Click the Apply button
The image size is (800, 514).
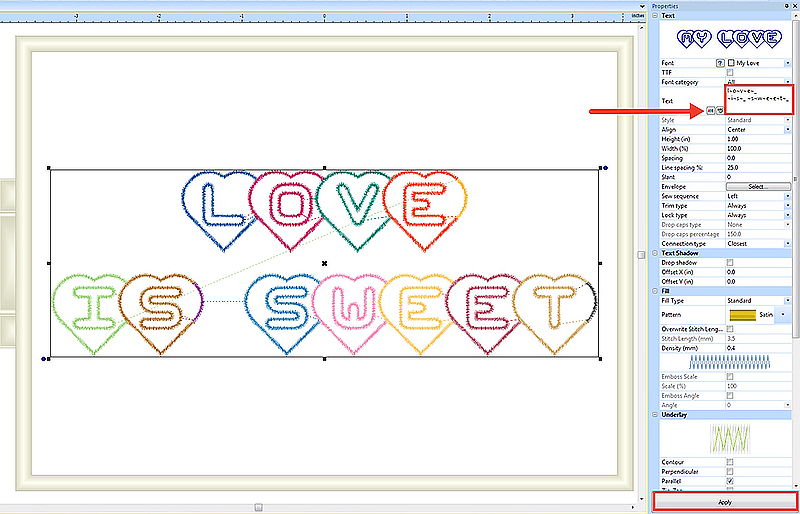click(x=725, y=502)
